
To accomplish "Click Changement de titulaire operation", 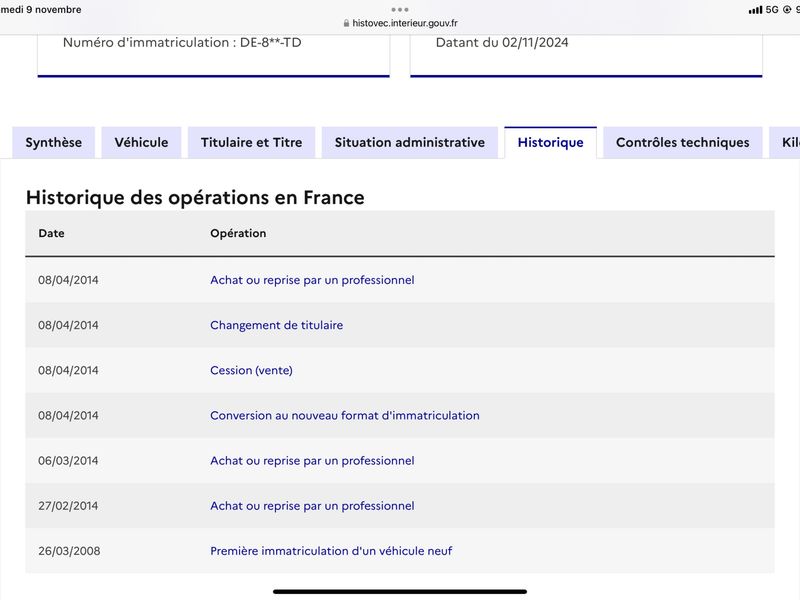I will (x=277, y=325).
